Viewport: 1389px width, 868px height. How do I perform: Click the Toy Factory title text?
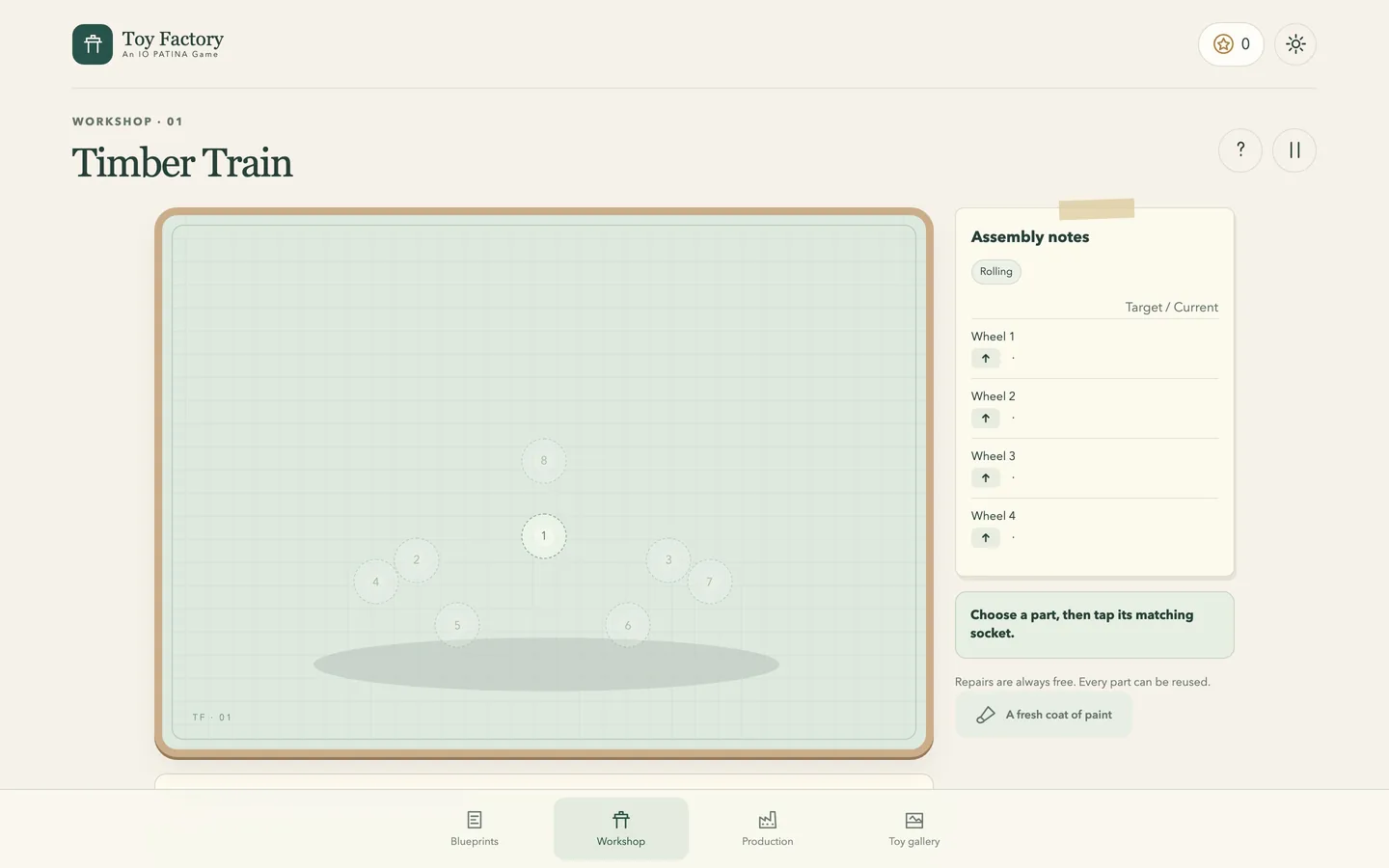tap(173, 40)
